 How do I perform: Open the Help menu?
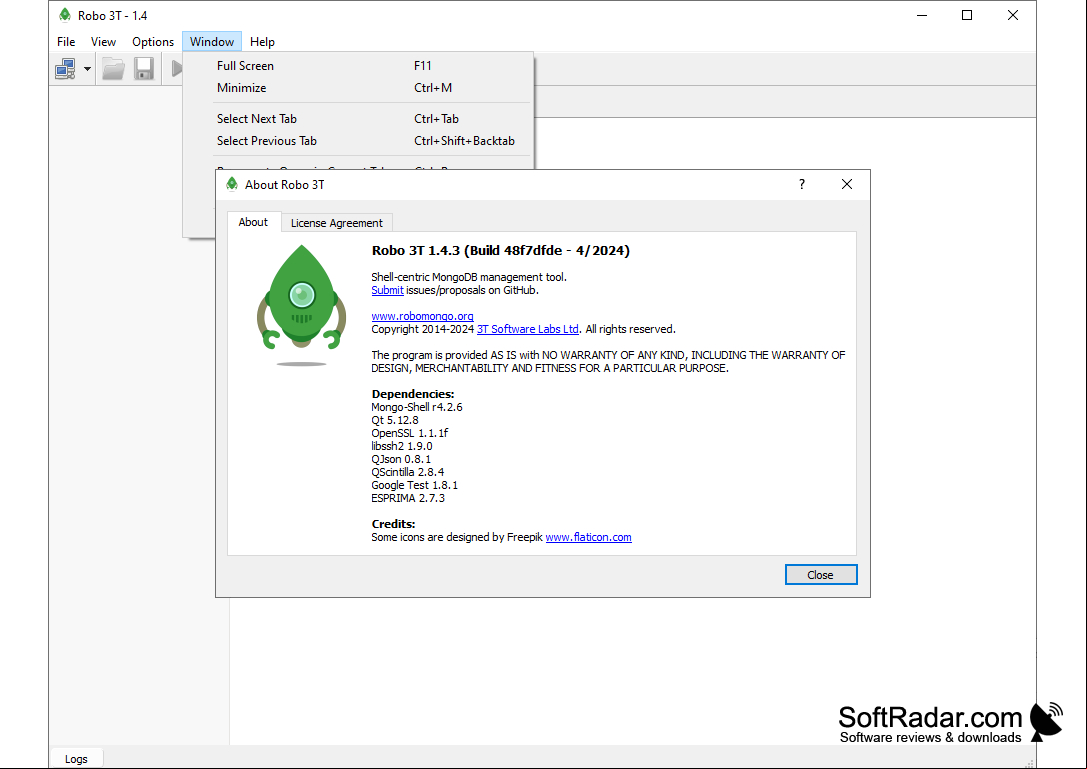262,42
